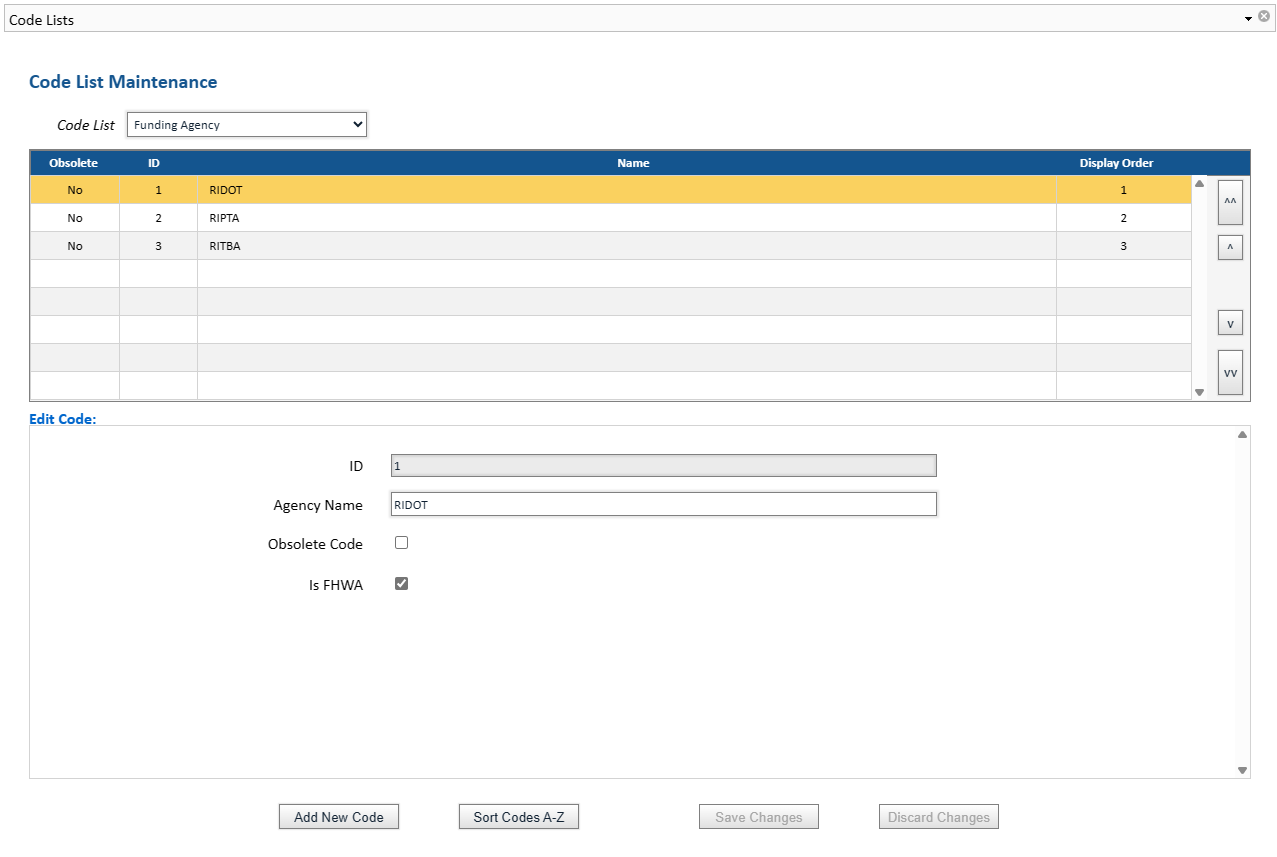The height and width of the screenshot is (857, 1277).
Task: Move code down one with v button
Action: click(x=1230, y=323)
